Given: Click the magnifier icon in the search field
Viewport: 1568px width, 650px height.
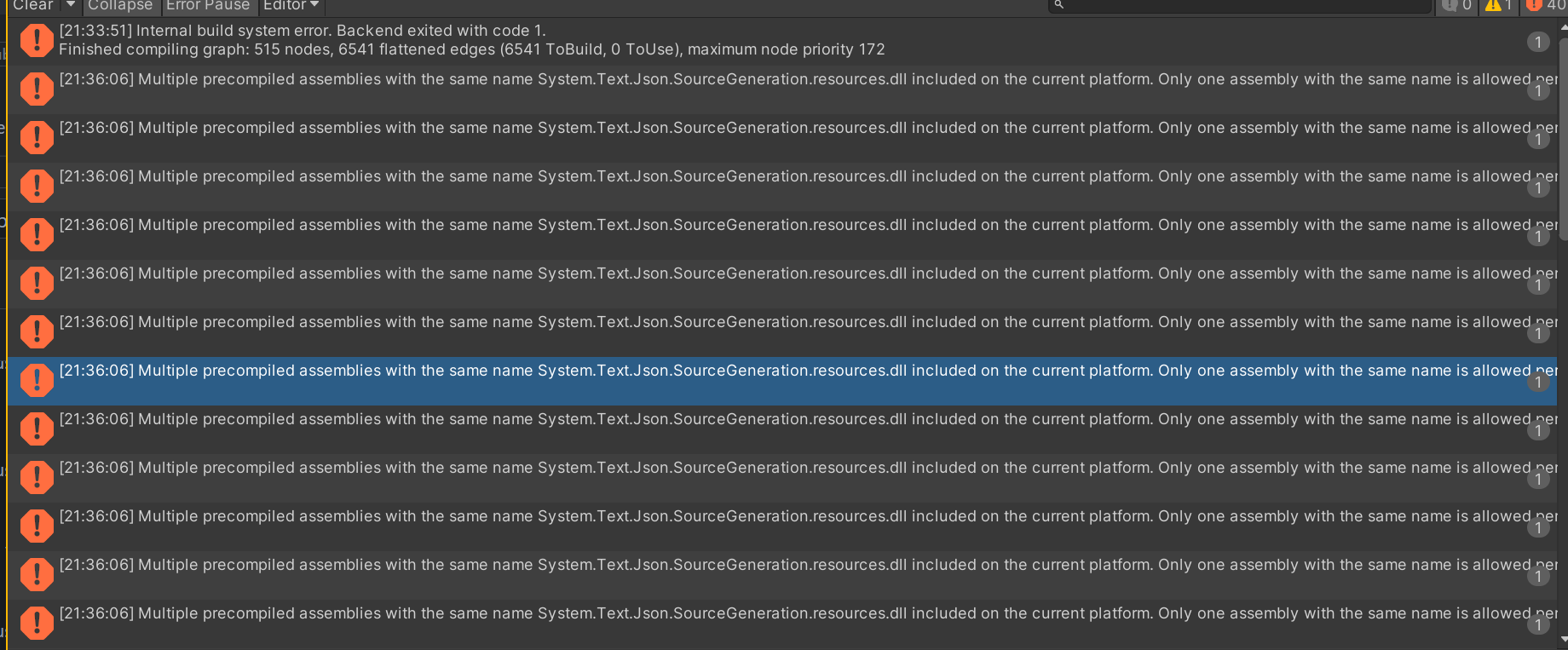Looking at the screenshot, I should pos(1058,6).
